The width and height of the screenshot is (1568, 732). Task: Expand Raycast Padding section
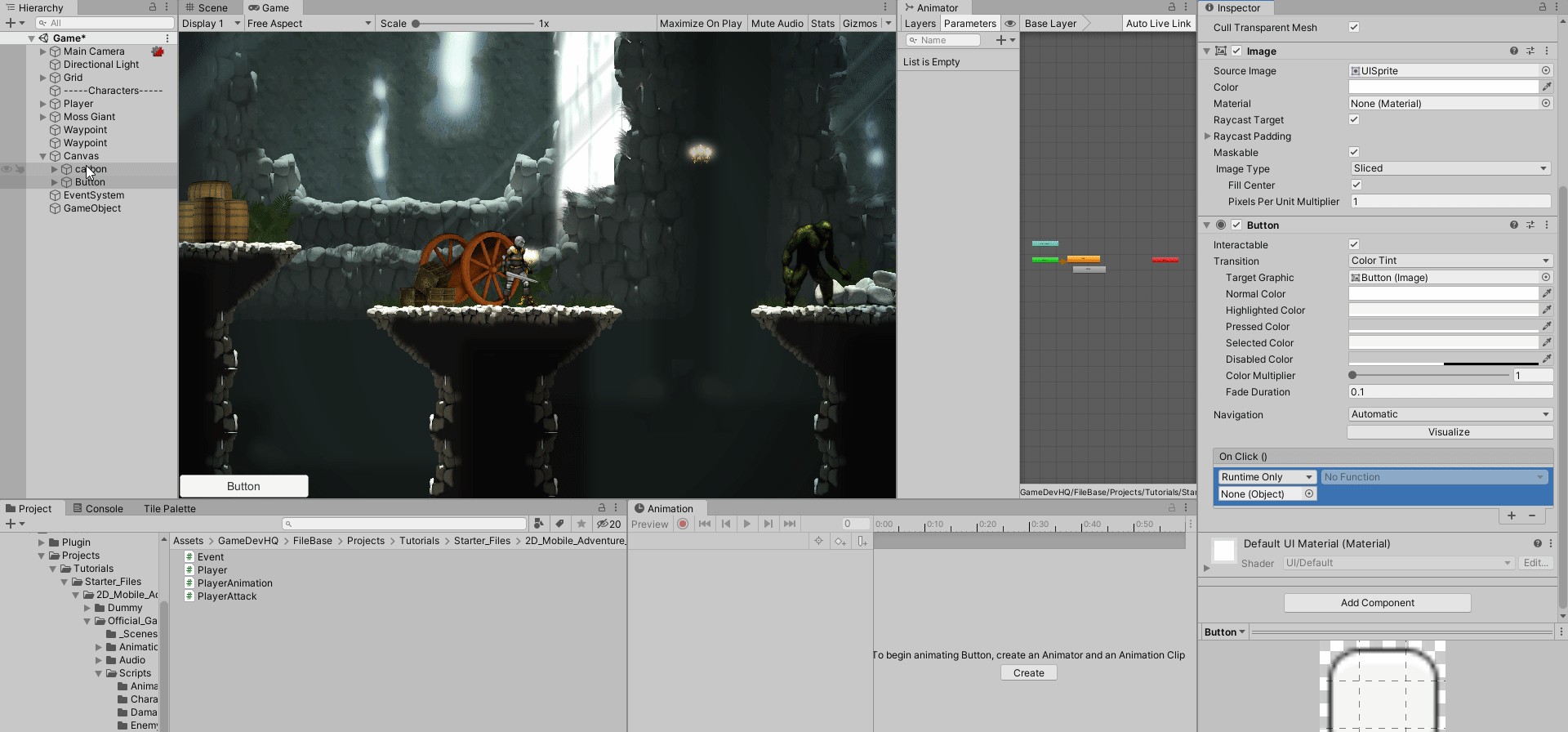tap(1207, 136)
